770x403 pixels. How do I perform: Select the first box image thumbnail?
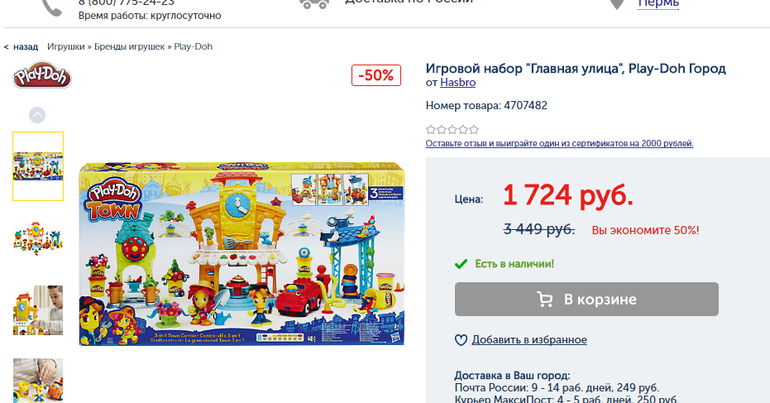coord(38,166)
